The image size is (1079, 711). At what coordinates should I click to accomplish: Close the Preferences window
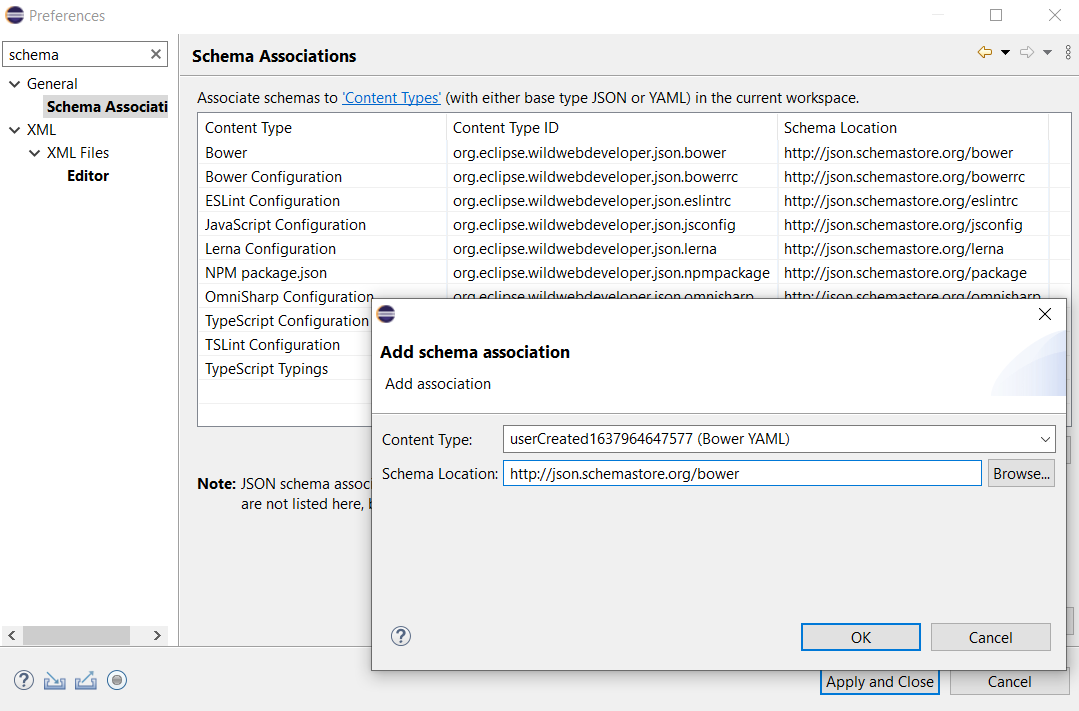pyautogui.click(x=1054, y=15)
